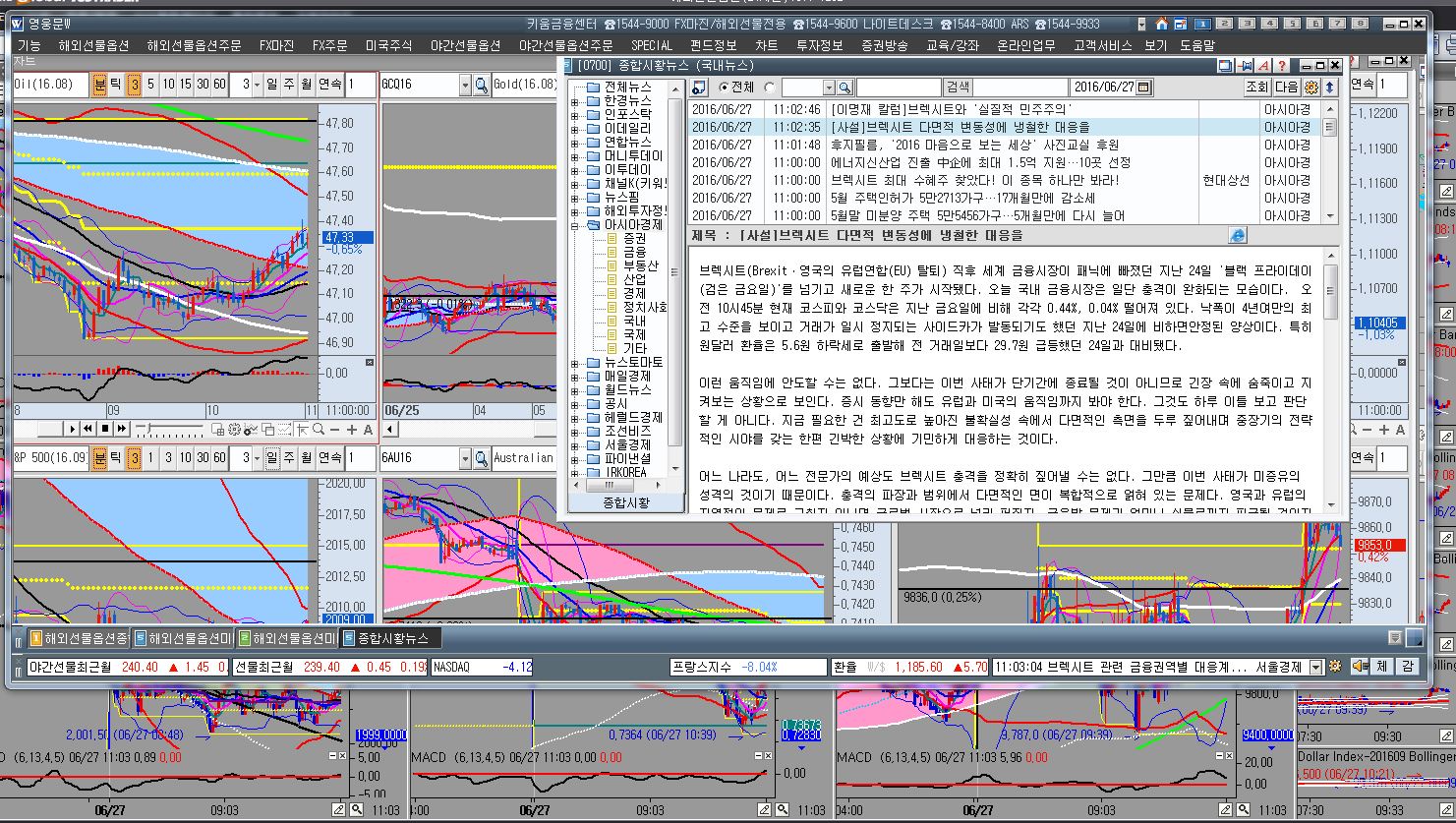Collapse the 아시아경제 tree folder

point(576,225)
